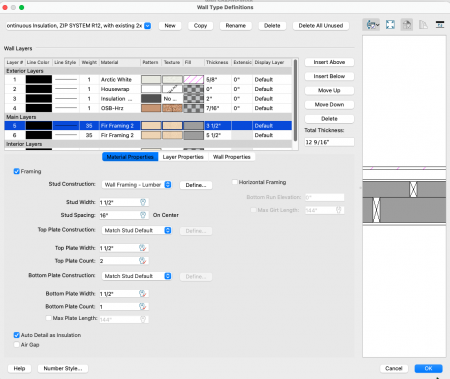
Task: Enable the Air Gap checkbox
Action: pos(16,345)
